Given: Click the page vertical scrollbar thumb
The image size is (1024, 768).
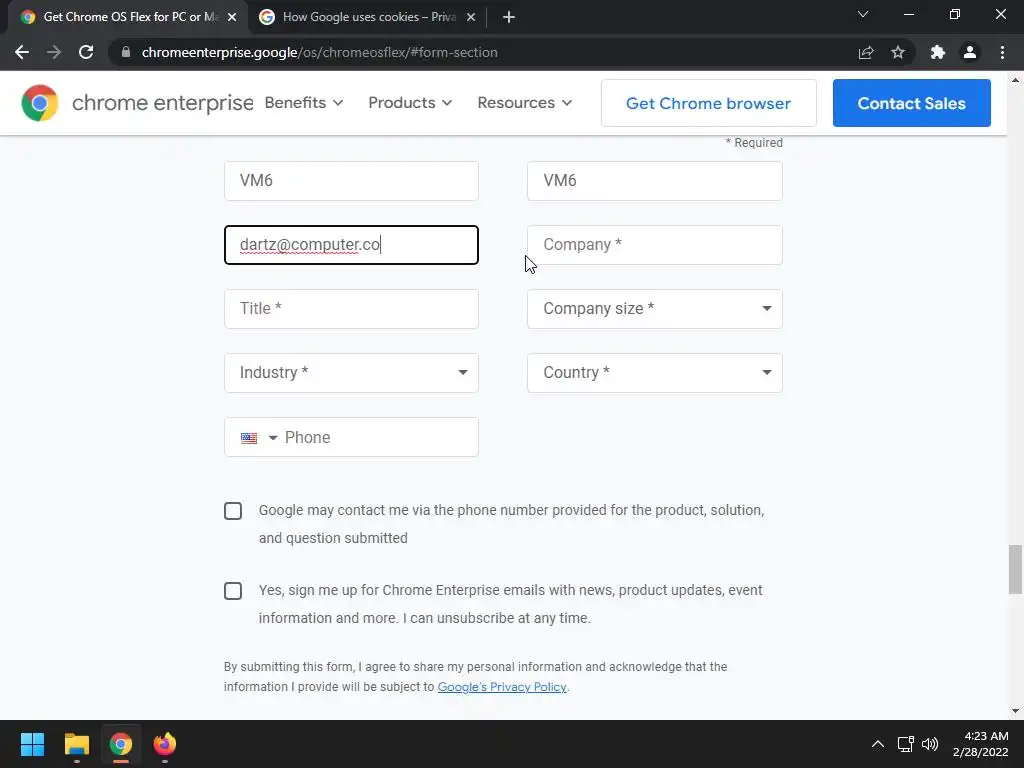Looking at the screenshot, I should tap(1015, 569).
